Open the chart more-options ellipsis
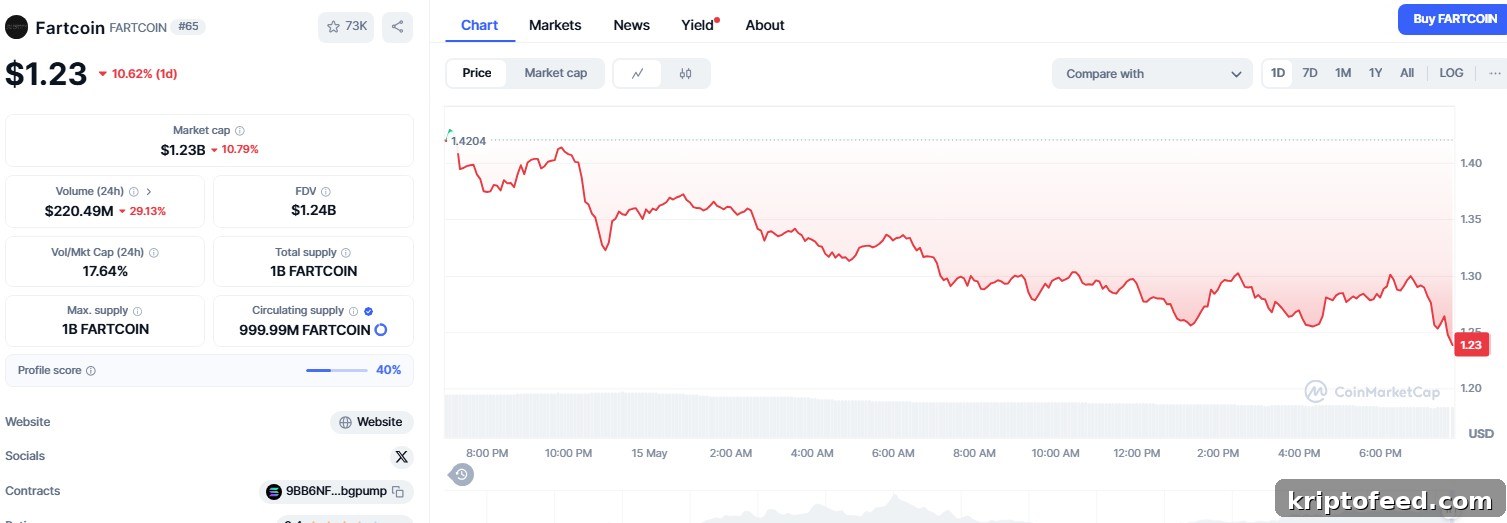This screenshot has width=1507, height=523. pos(1495,73)
